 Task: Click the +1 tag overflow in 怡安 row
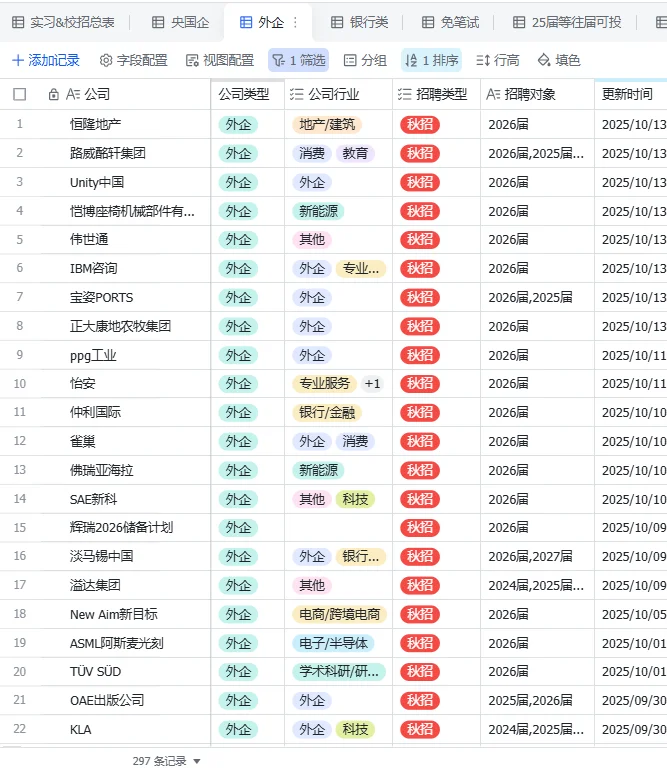tap(372, 384)
